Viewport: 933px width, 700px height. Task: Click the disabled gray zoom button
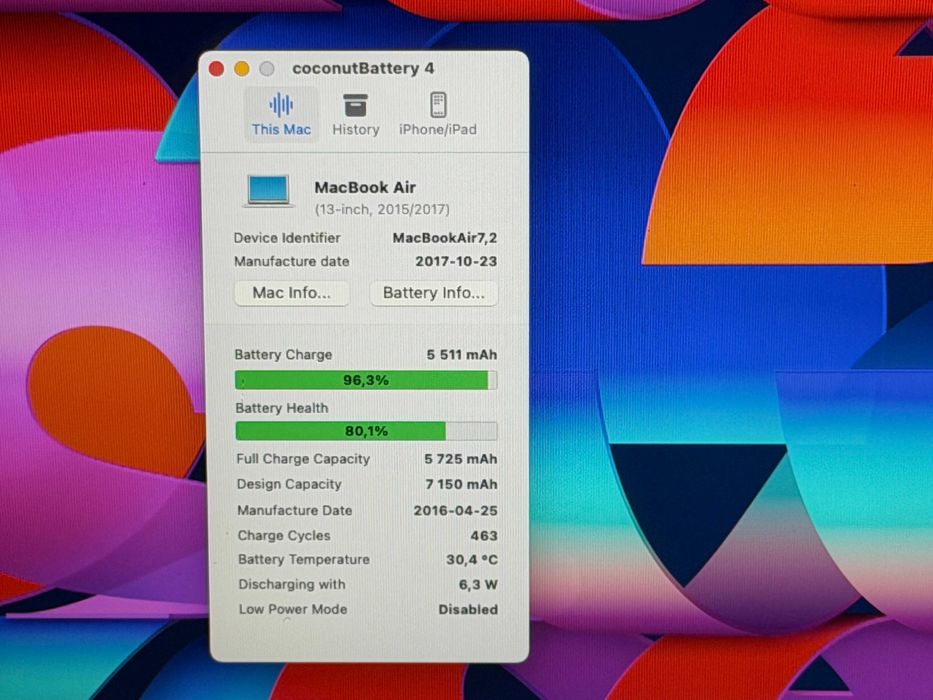coord(267,69)
